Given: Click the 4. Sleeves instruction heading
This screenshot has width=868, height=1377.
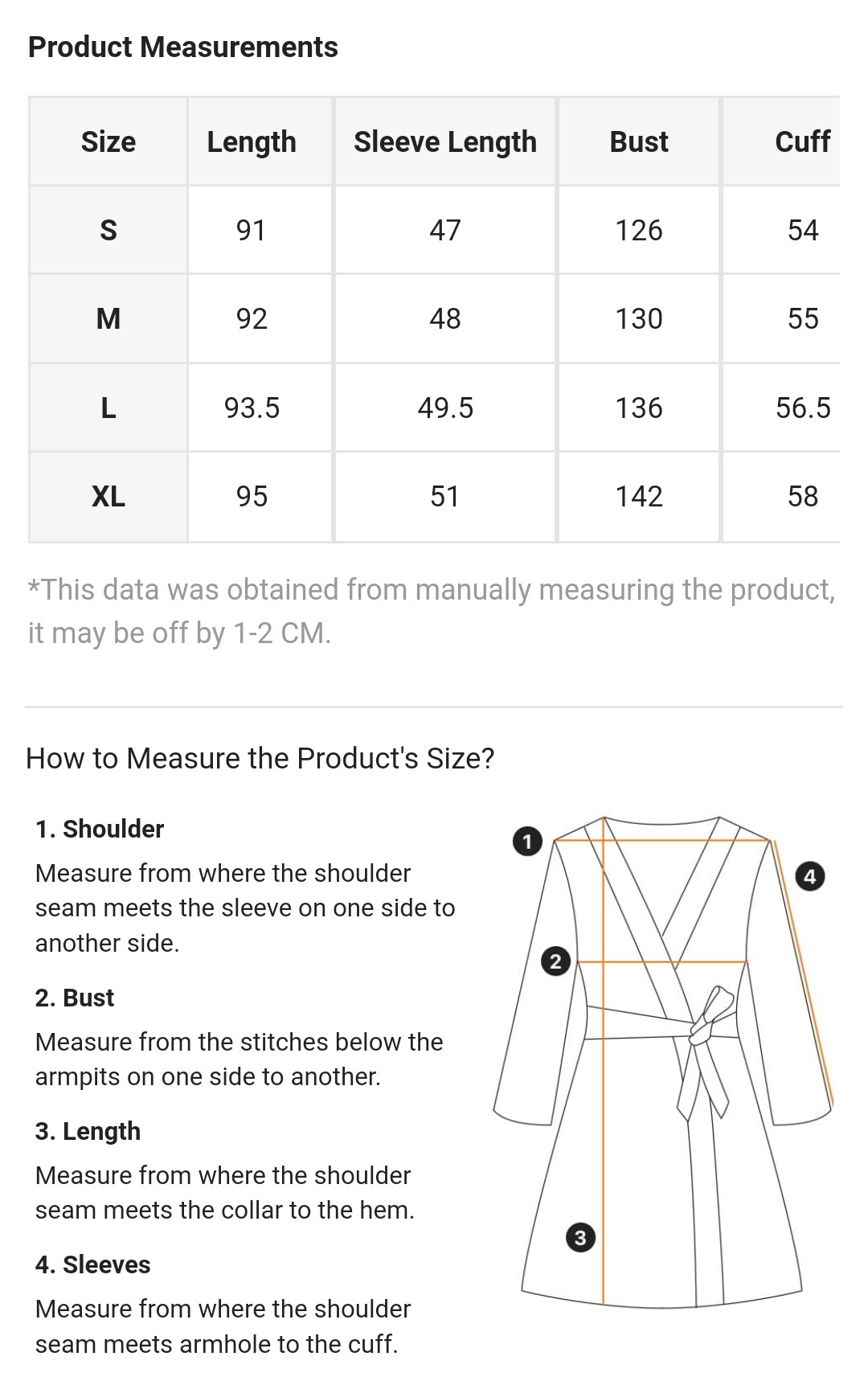Looking at the screenshot, I should [93, 1264].
